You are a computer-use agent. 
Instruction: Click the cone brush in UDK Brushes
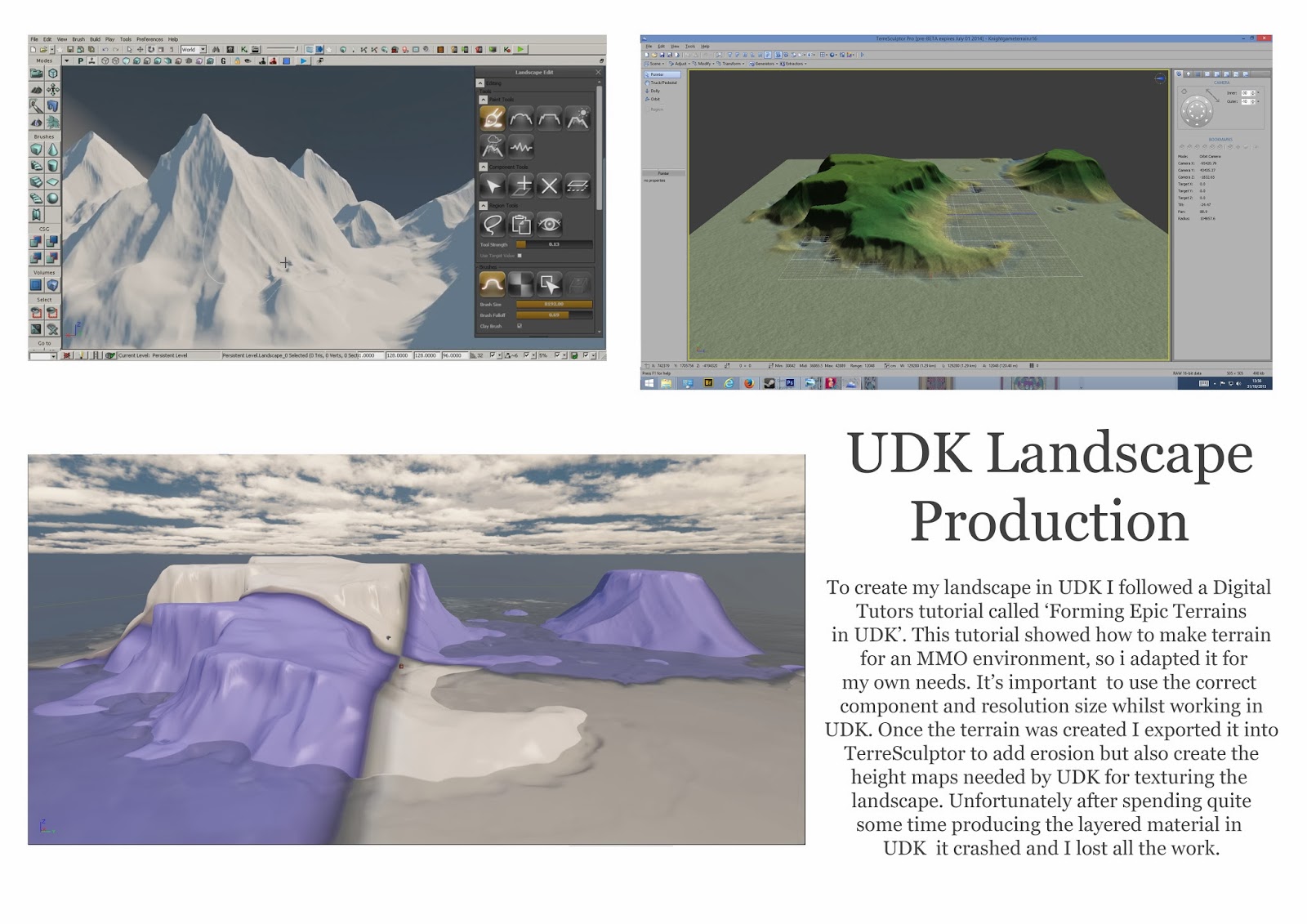point(52,150)
